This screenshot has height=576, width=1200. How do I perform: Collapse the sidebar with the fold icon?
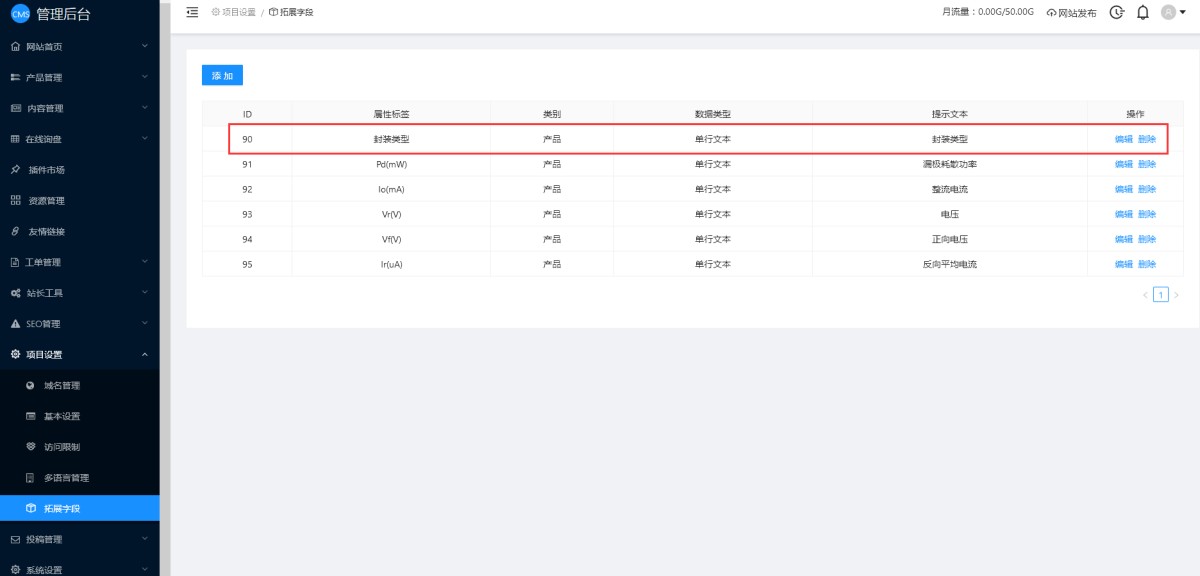(x=192, y=12)
